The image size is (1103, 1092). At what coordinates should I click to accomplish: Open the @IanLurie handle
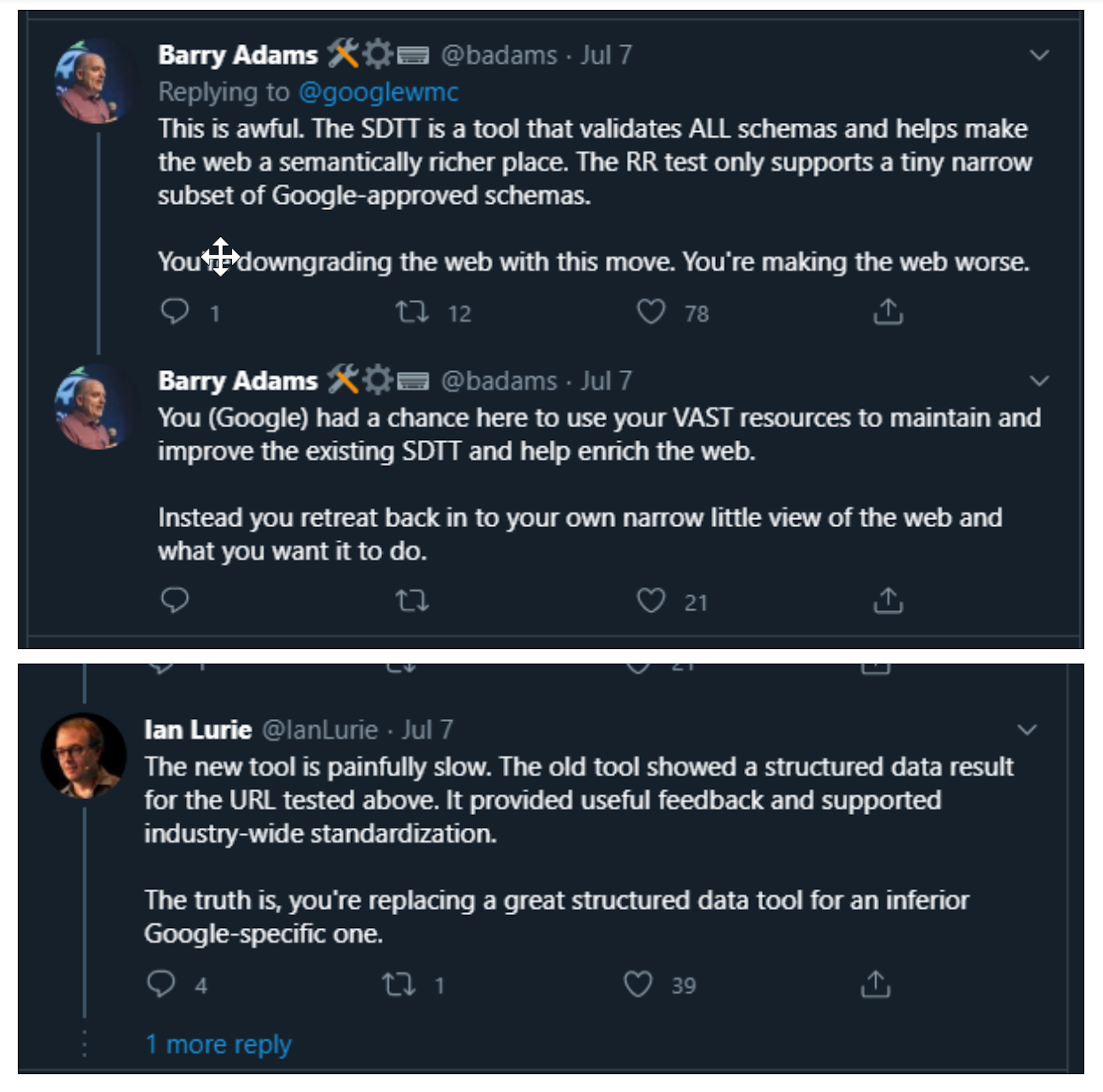click(x=320, y=729)
